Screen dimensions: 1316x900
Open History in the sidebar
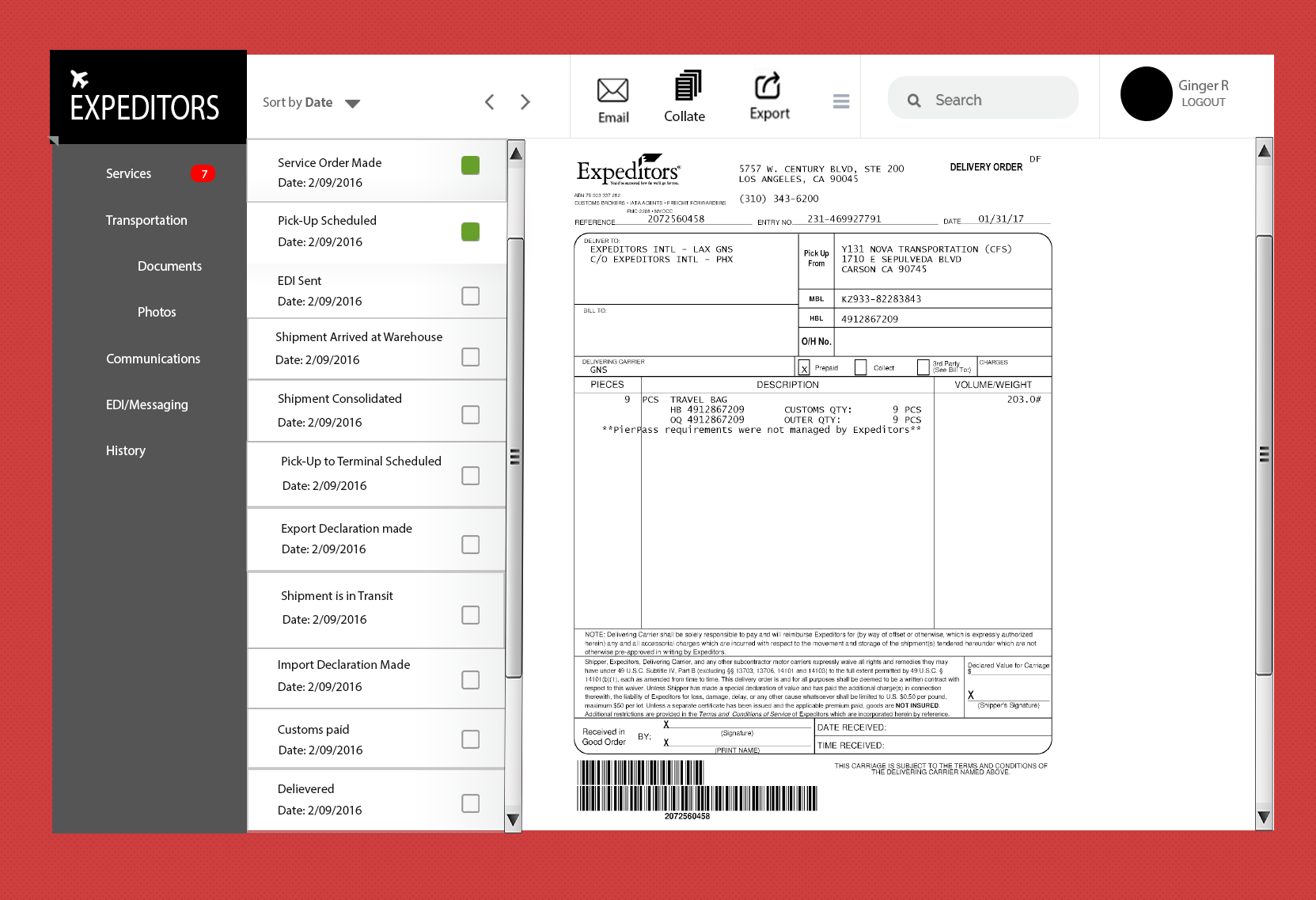(126, 451)
